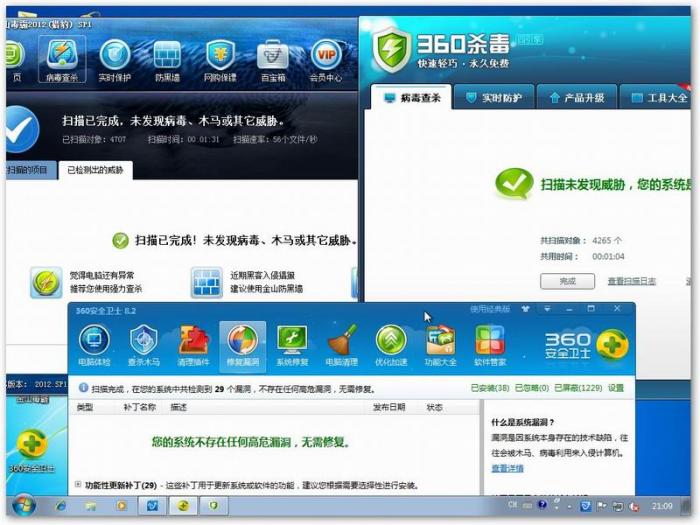
Task: Click 使用经典版 link in 360安全卫士 title bar
Action: click(490, 309)
